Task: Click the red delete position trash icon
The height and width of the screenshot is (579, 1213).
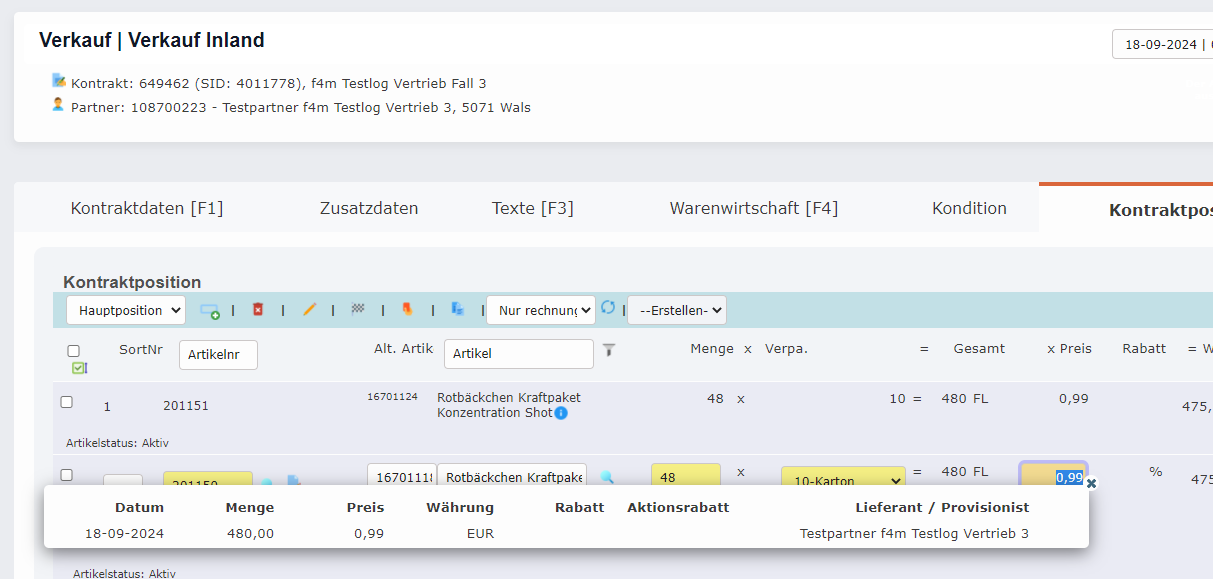Action: (258, 310)
